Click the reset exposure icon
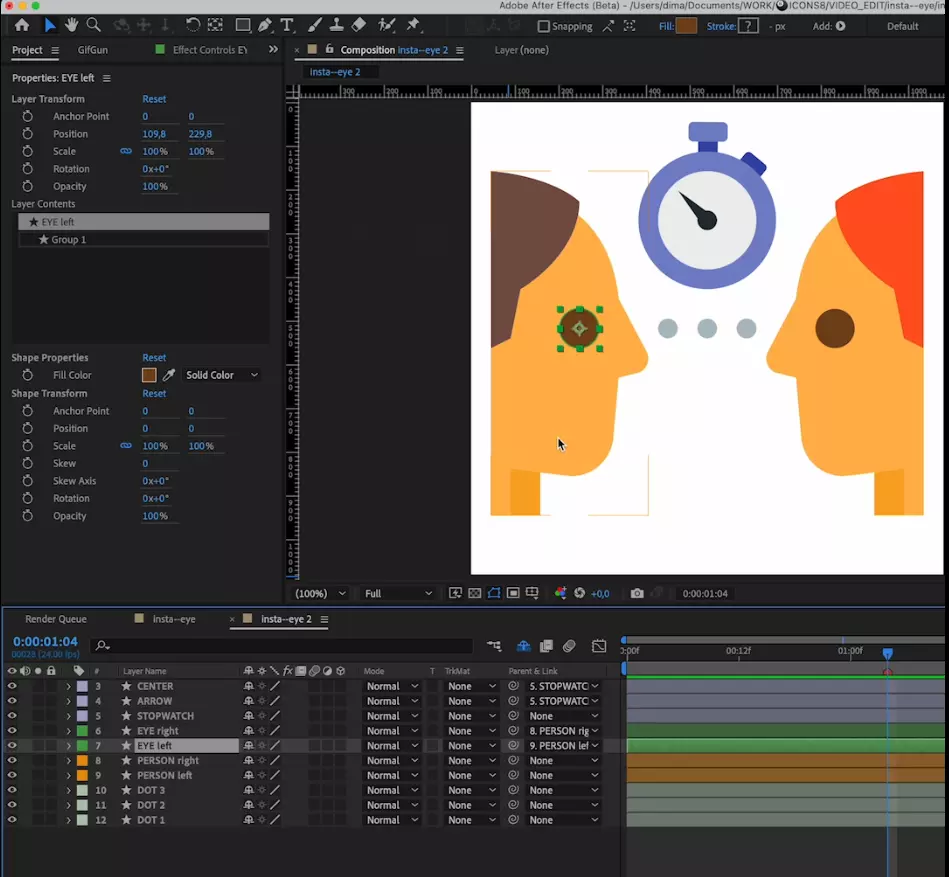The height and width of the screenshot is (877, 949). coord(579,593)
